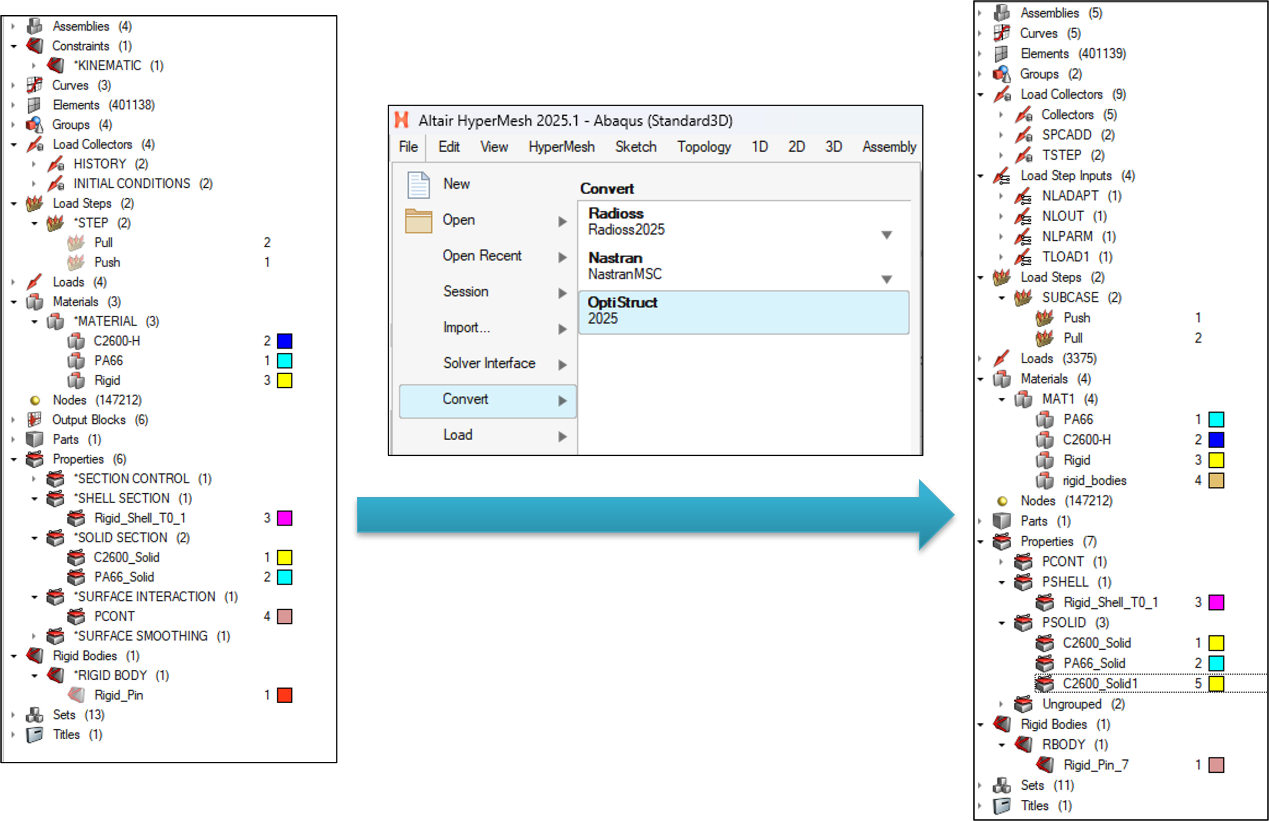The width and height of the screenshot is (1269, 821).
Task: Click the Output Blocks icon
Action: (x=35, y=420)
